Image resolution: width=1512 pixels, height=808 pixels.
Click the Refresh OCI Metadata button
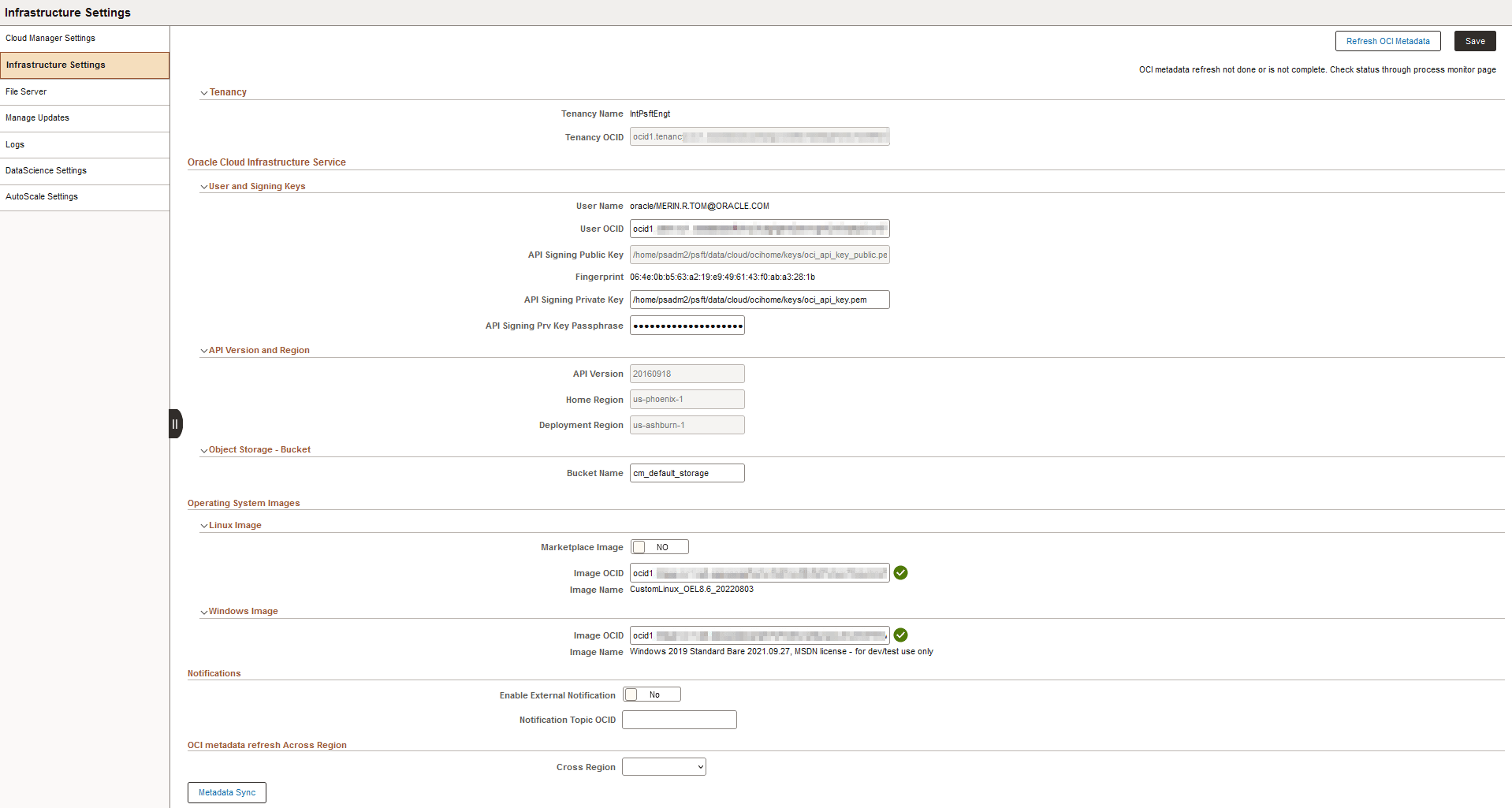coord(1387,41)
